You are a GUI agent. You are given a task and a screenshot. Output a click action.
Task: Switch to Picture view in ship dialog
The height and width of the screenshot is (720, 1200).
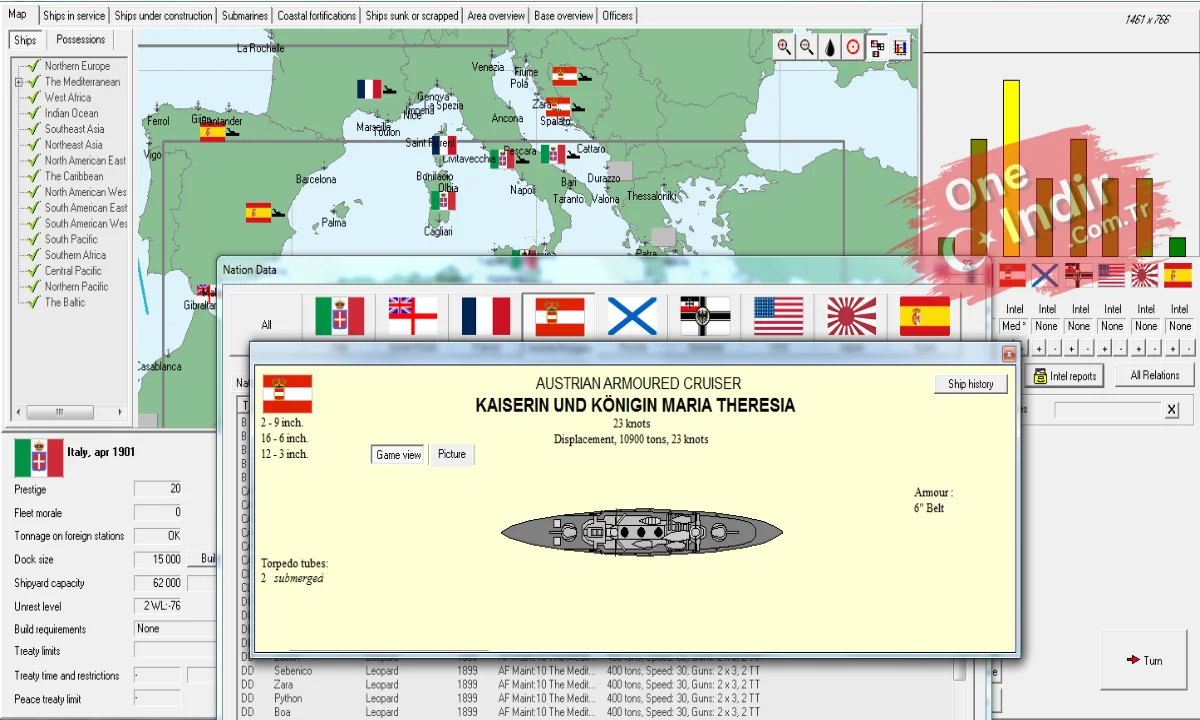click(452, 455)
